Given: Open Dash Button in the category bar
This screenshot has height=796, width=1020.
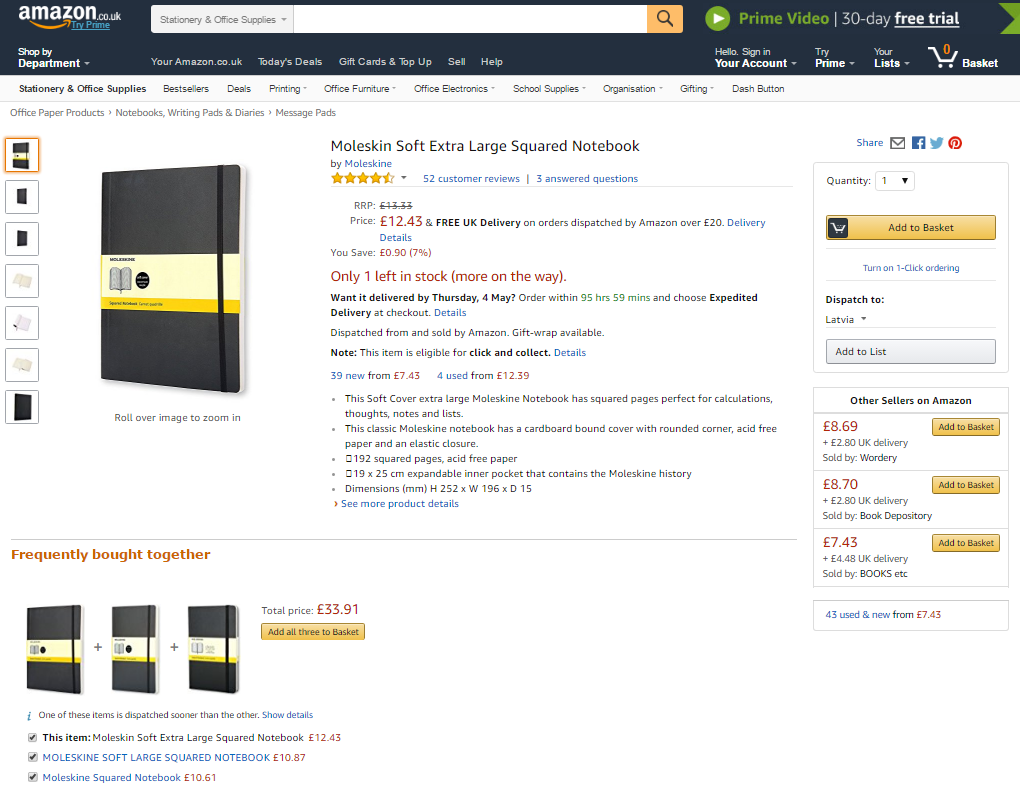Looking at the screenshot, I should pyautogui.click(x=758, y=89).
